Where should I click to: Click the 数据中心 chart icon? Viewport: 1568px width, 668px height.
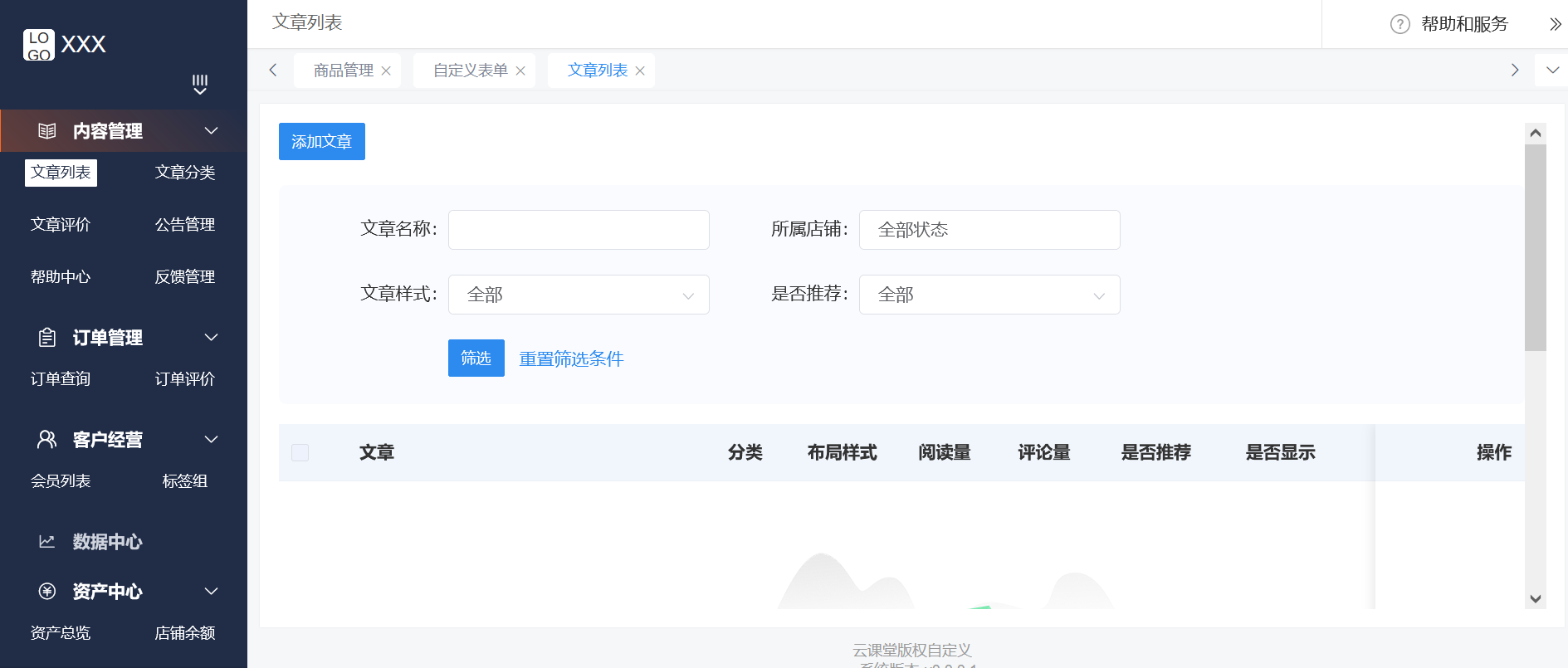47,542
